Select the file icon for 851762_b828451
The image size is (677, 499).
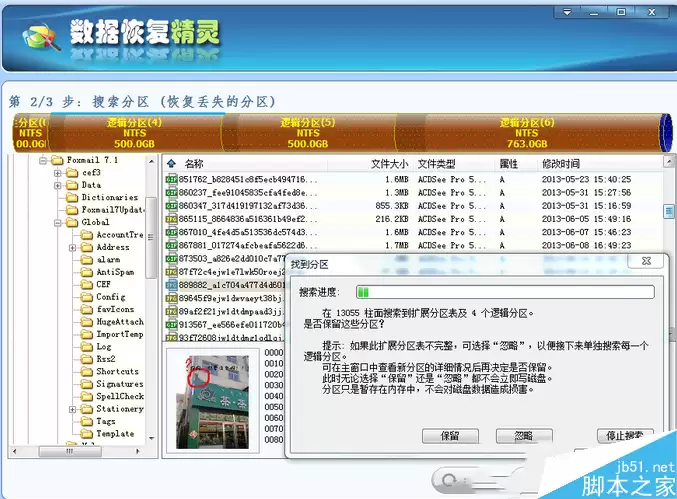(171, 180)
